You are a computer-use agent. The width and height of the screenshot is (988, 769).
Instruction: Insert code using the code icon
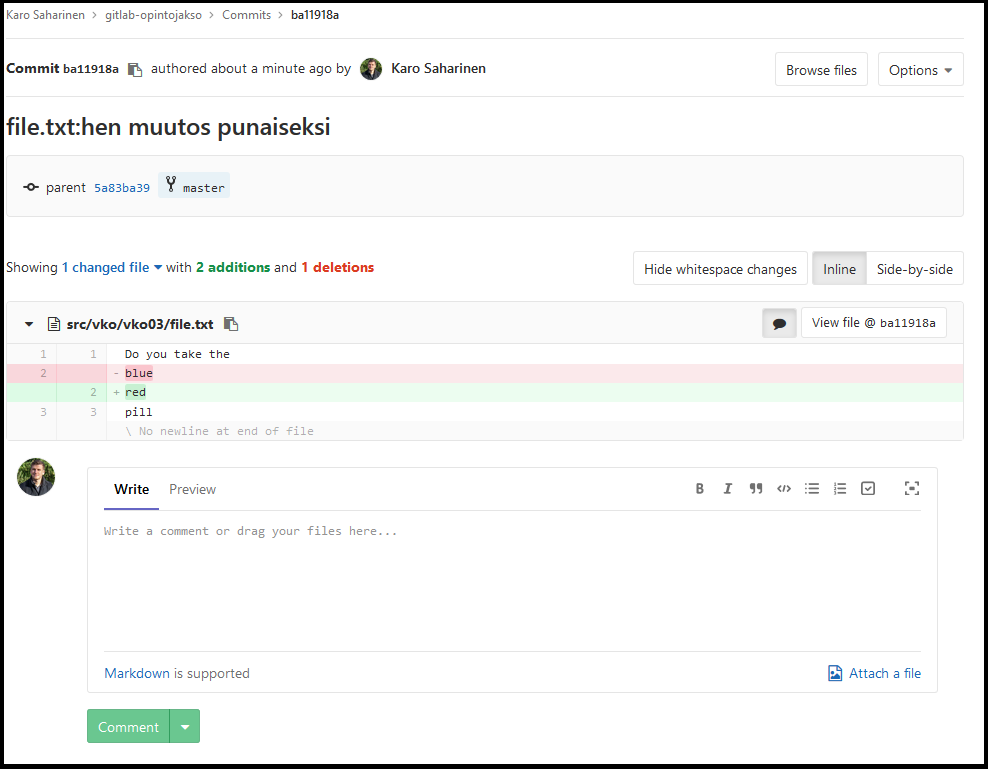click(784, 489)
